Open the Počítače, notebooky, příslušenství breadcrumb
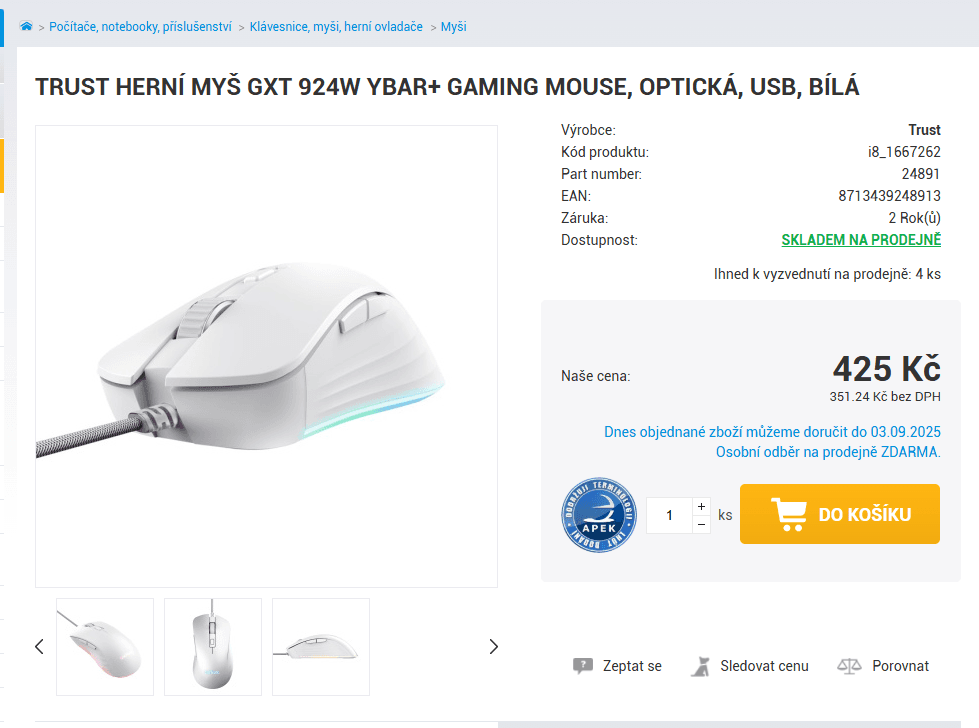This screenshot has height=728, width=979. click(x=140, y=27)
